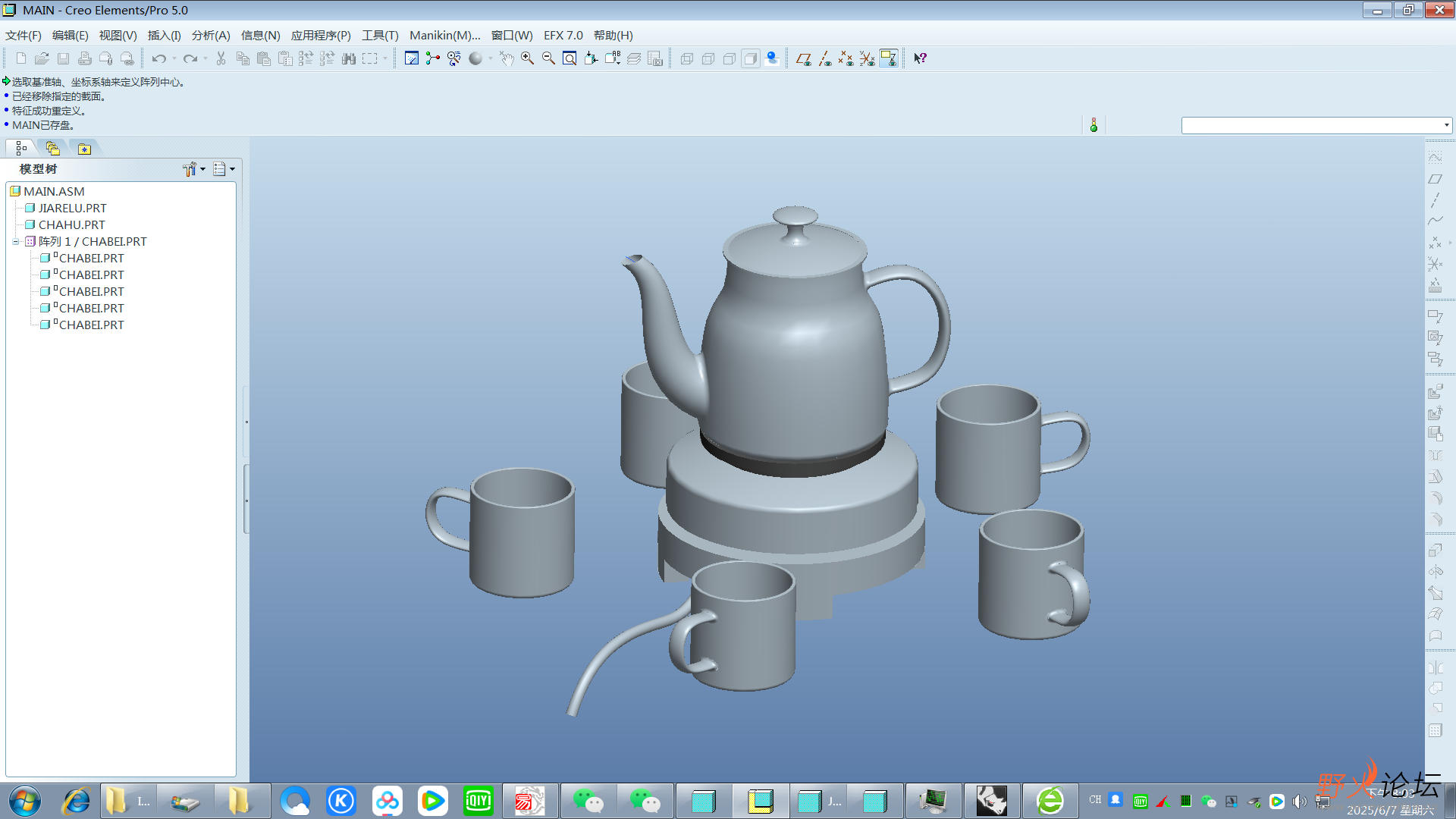Open Internet Explorer from the taskbar
The width and height of the screenshot is (1456, 819).
coord(77,802)
